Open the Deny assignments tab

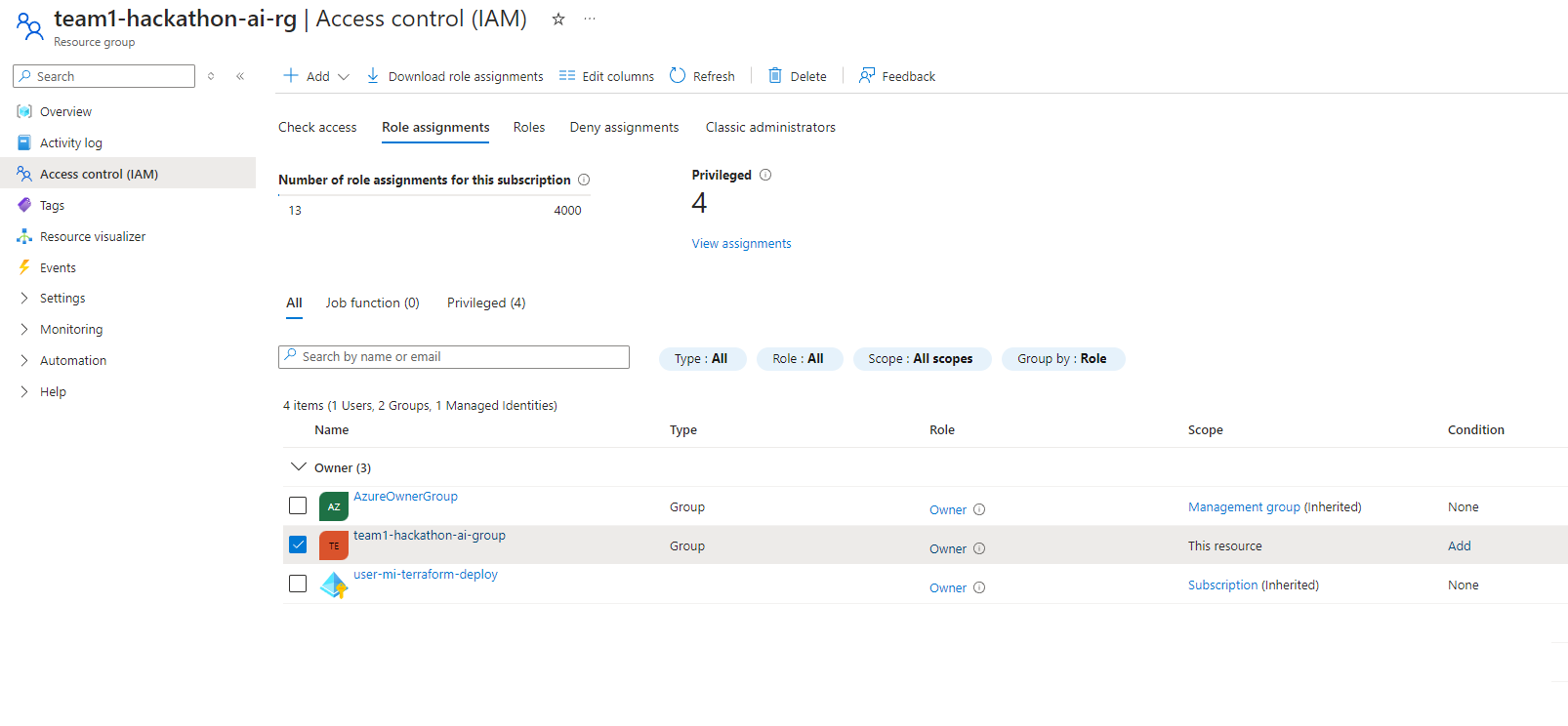point(625,127)
